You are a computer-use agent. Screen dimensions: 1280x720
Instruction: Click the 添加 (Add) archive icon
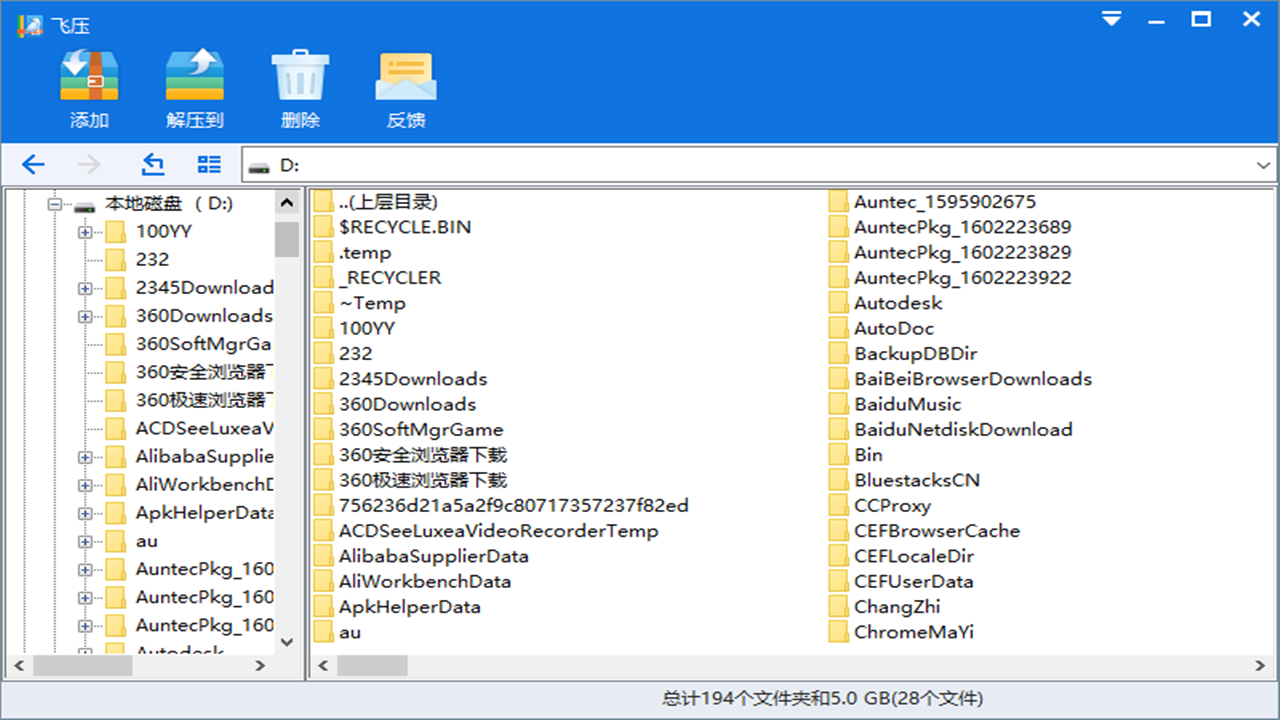[x=89, y=73]
